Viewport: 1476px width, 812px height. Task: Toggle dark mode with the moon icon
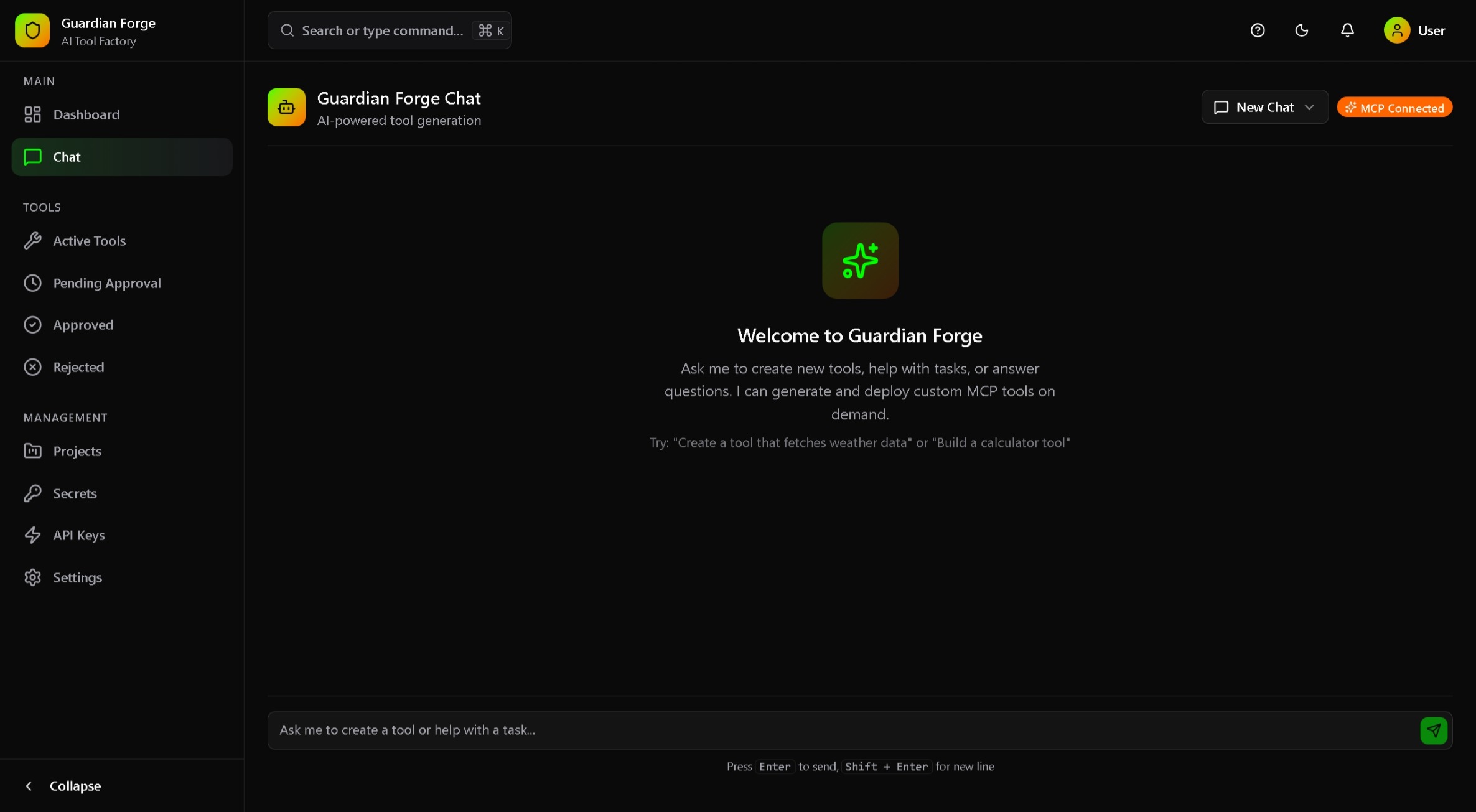click(1302, 30)
